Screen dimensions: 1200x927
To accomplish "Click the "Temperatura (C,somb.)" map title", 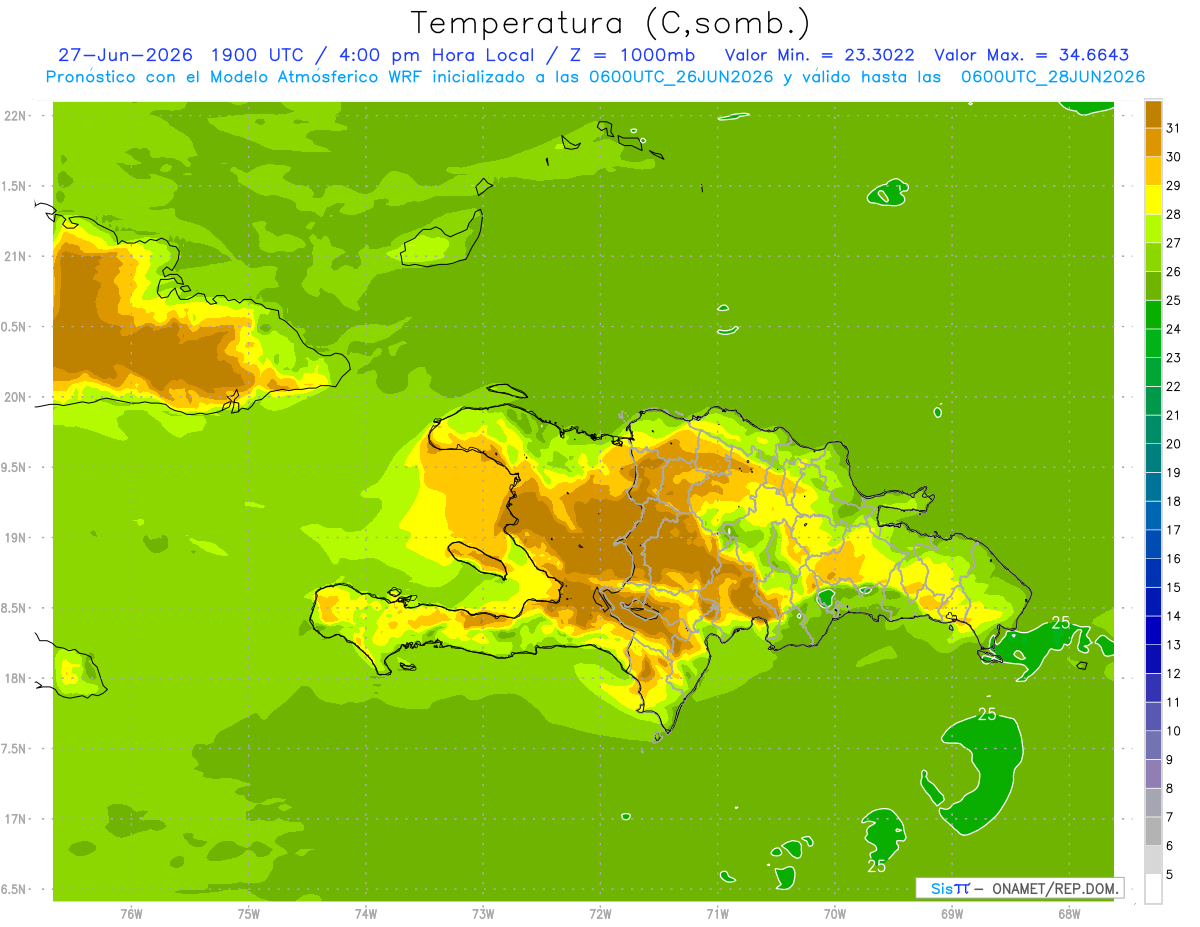I will click(610, 23).
